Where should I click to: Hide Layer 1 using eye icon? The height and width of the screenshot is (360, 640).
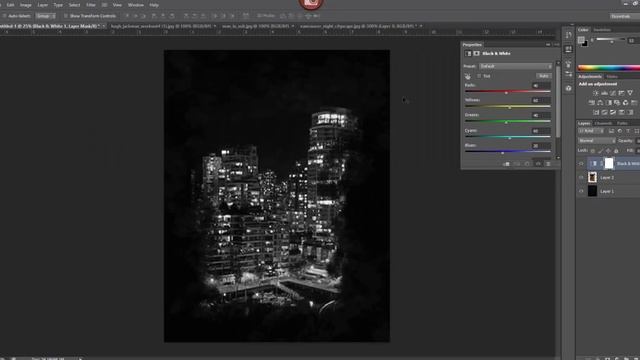pyautogui.click(x=581, y=191)
